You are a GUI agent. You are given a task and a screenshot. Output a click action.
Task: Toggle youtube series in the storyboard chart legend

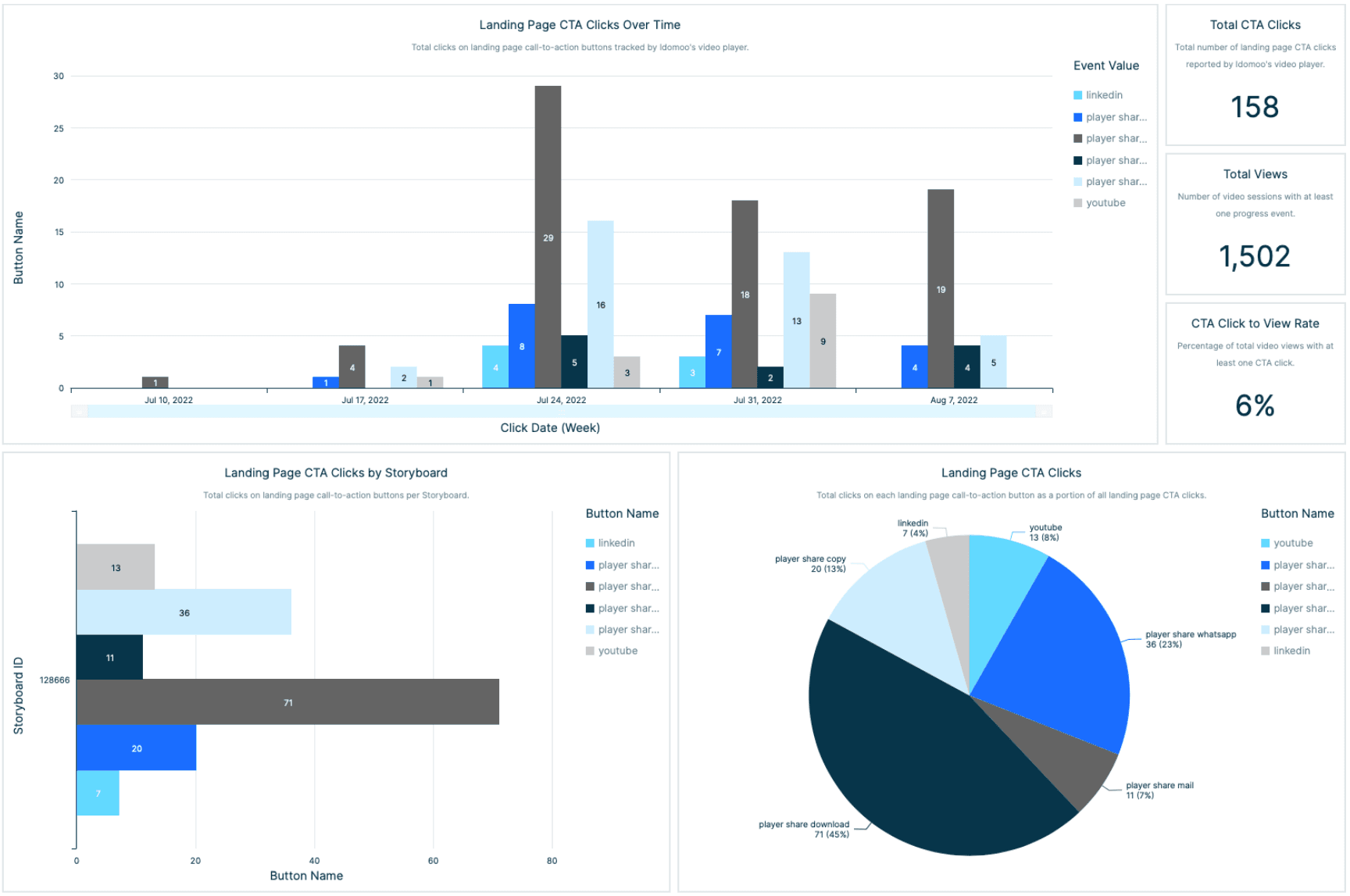[617, 651]
